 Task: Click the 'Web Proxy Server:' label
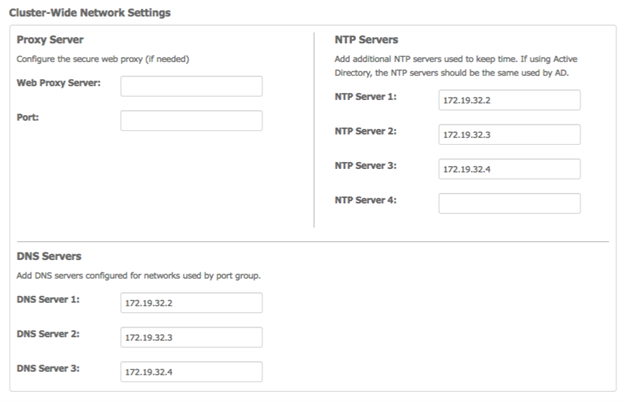point(58,83)
